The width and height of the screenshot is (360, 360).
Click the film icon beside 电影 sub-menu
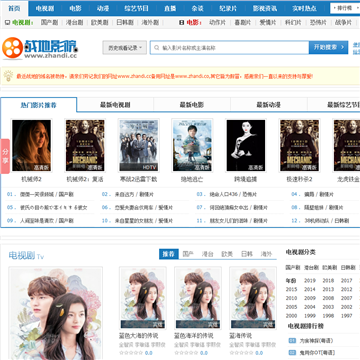[x=182, y=23]
